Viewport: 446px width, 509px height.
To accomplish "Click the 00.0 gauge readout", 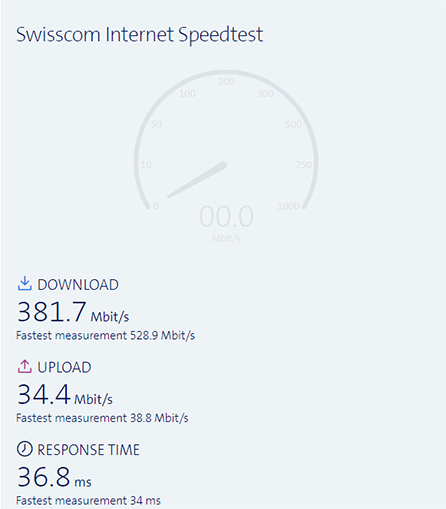I will [226, 217].
